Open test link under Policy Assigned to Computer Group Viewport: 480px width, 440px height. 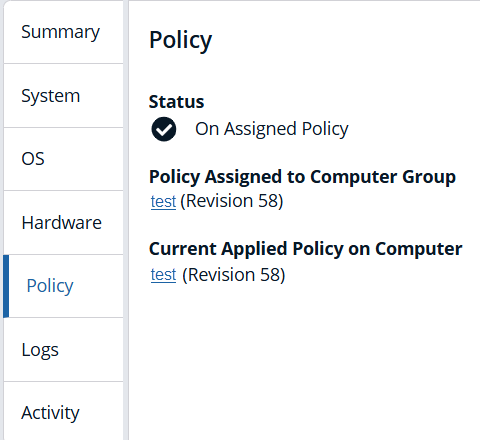click(x=163, y=201)
